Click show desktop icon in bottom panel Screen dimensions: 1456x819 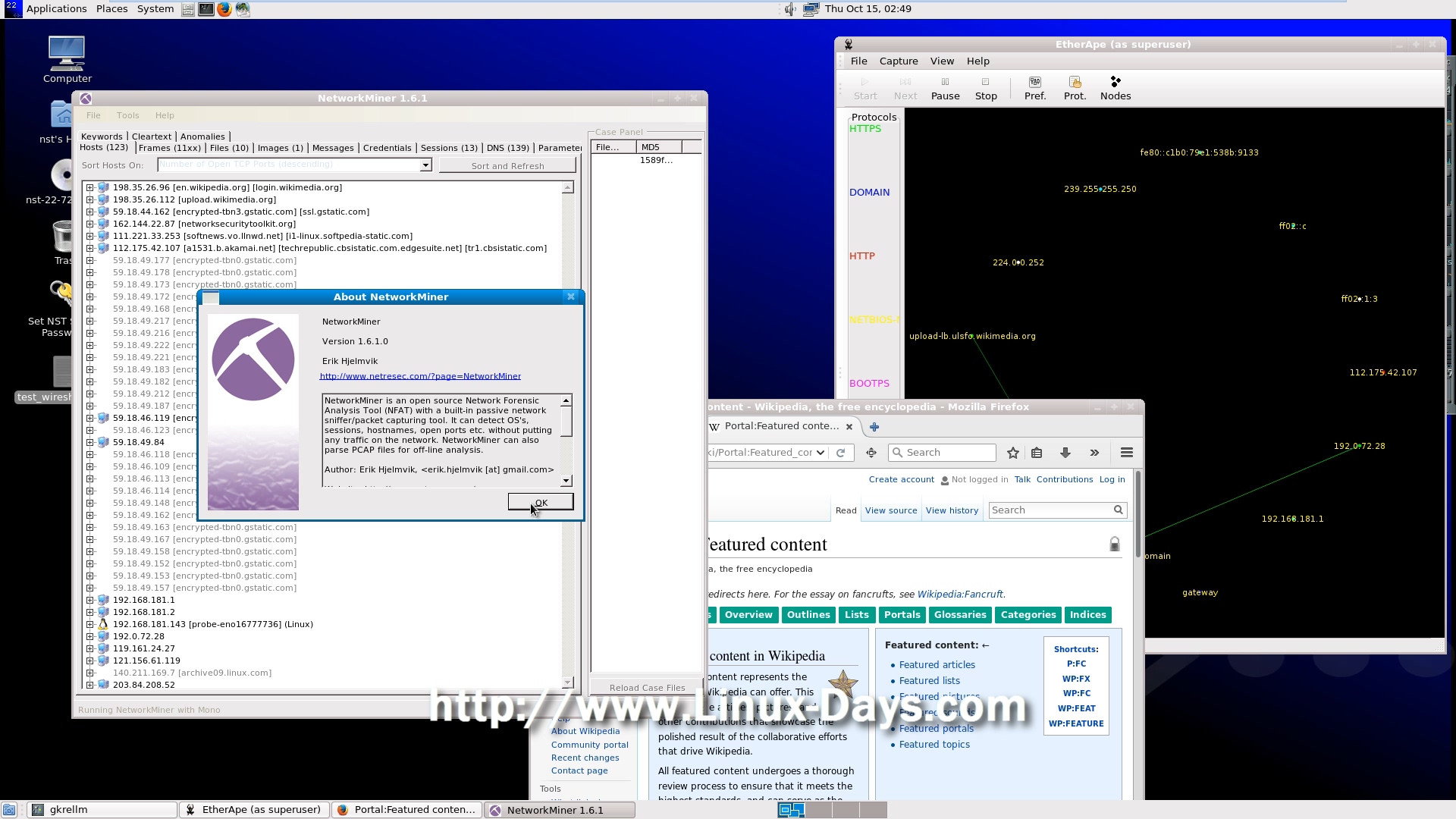(x=8, y=810)
